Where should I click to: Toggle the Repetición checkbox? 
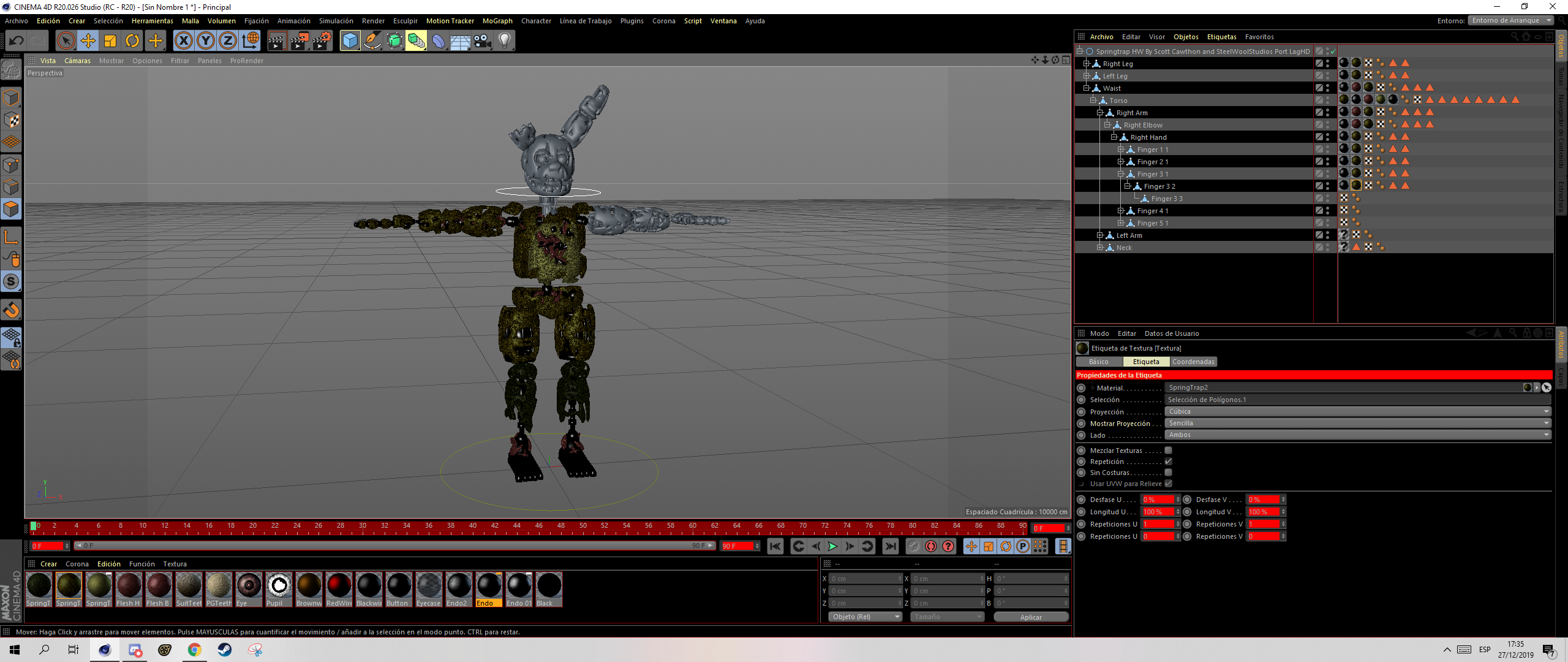point(1168,462)
